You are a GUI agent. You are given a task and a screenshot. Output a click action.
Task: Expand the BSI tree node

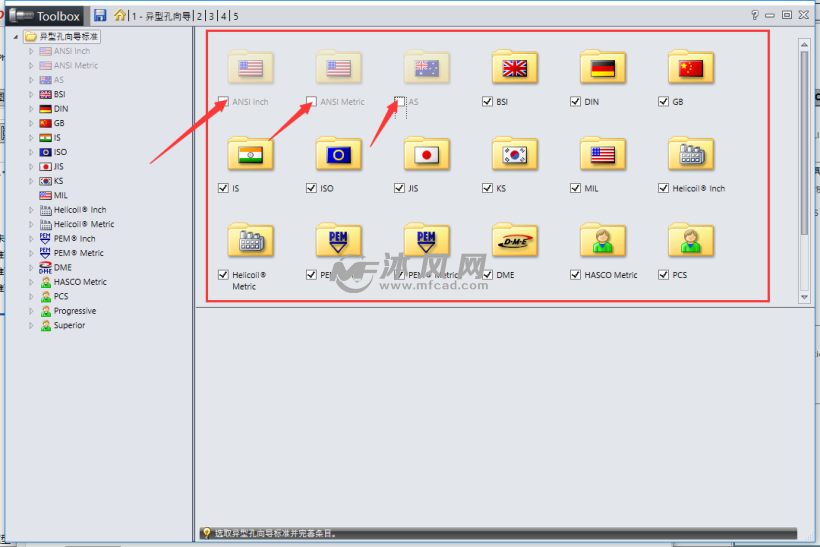31,94
